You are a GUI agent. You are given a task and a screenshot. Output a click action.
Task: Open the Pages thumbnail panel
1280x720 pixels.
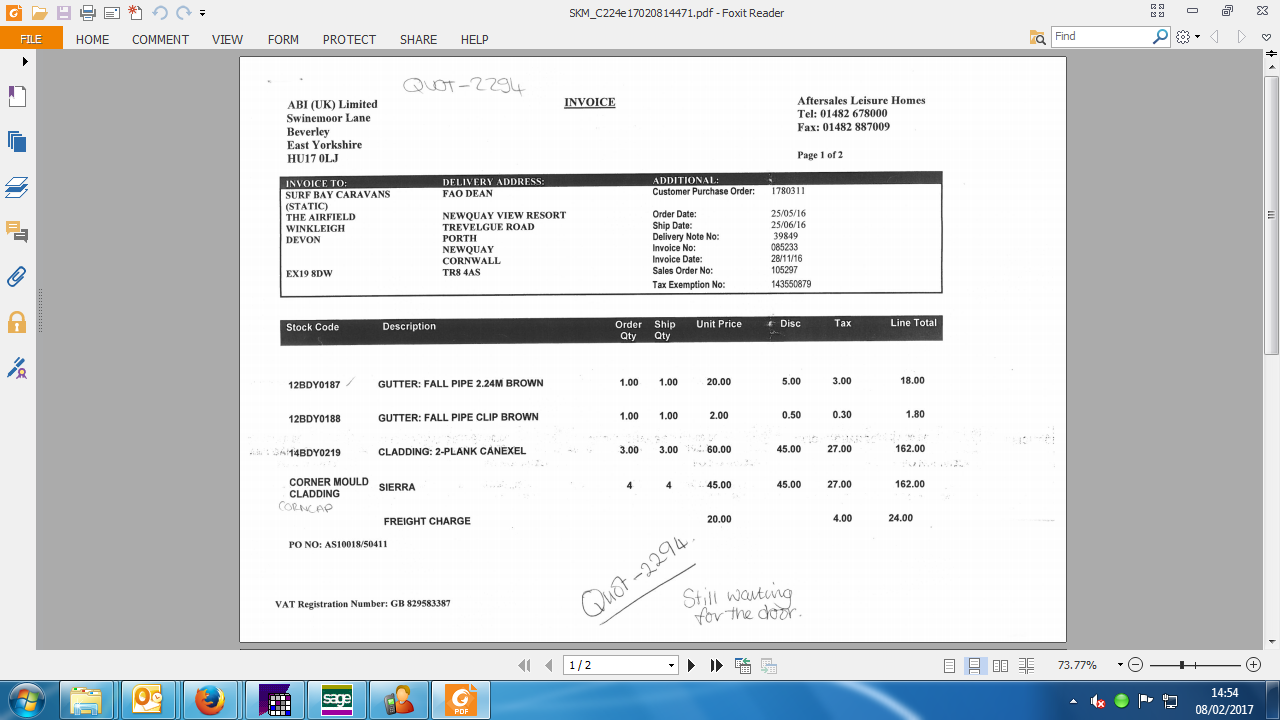point(17,142)
